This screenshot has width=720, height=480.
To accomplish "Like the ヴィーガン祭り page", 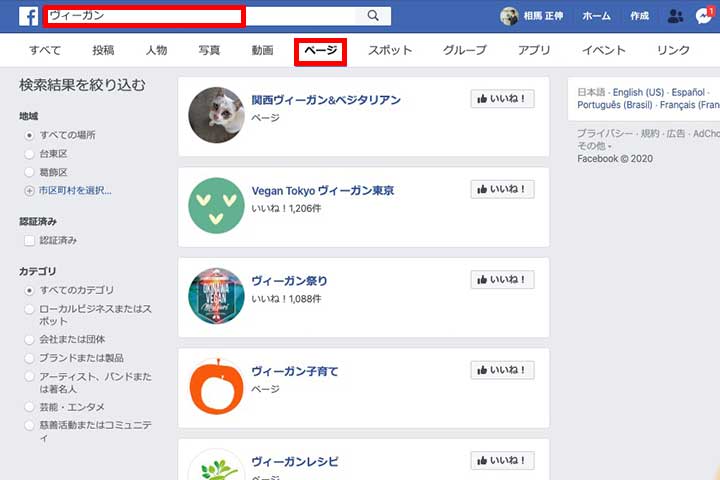I will pos(502,280).
